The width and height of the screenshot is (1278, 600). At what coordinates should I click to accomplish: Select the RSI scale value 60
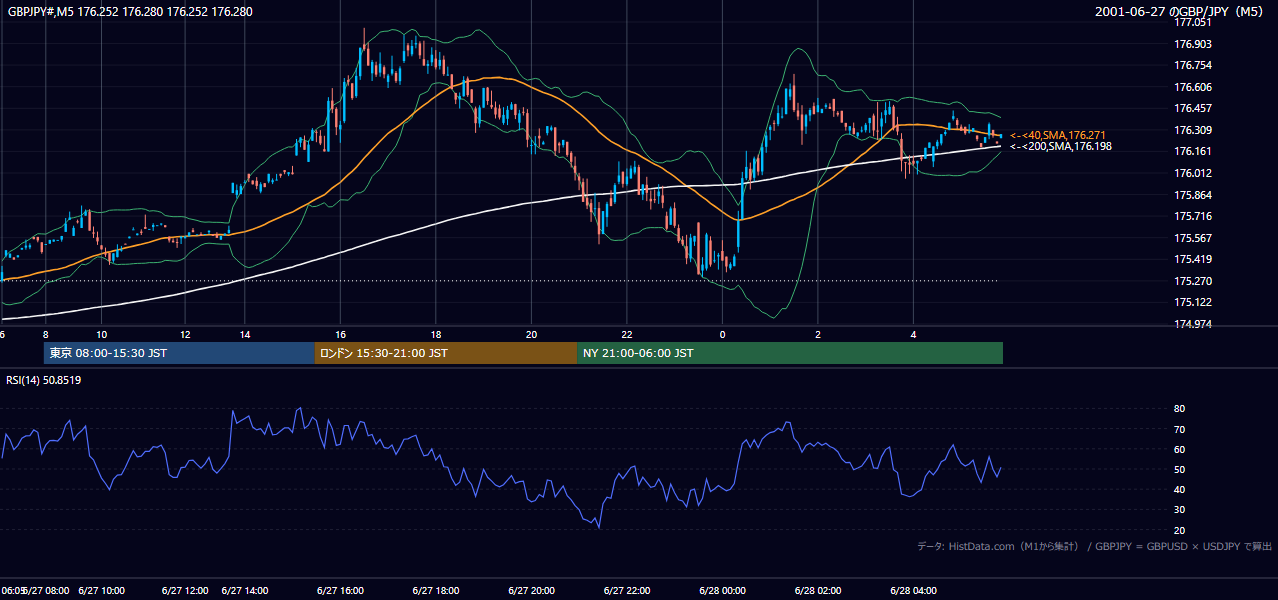click(1180, 449)
